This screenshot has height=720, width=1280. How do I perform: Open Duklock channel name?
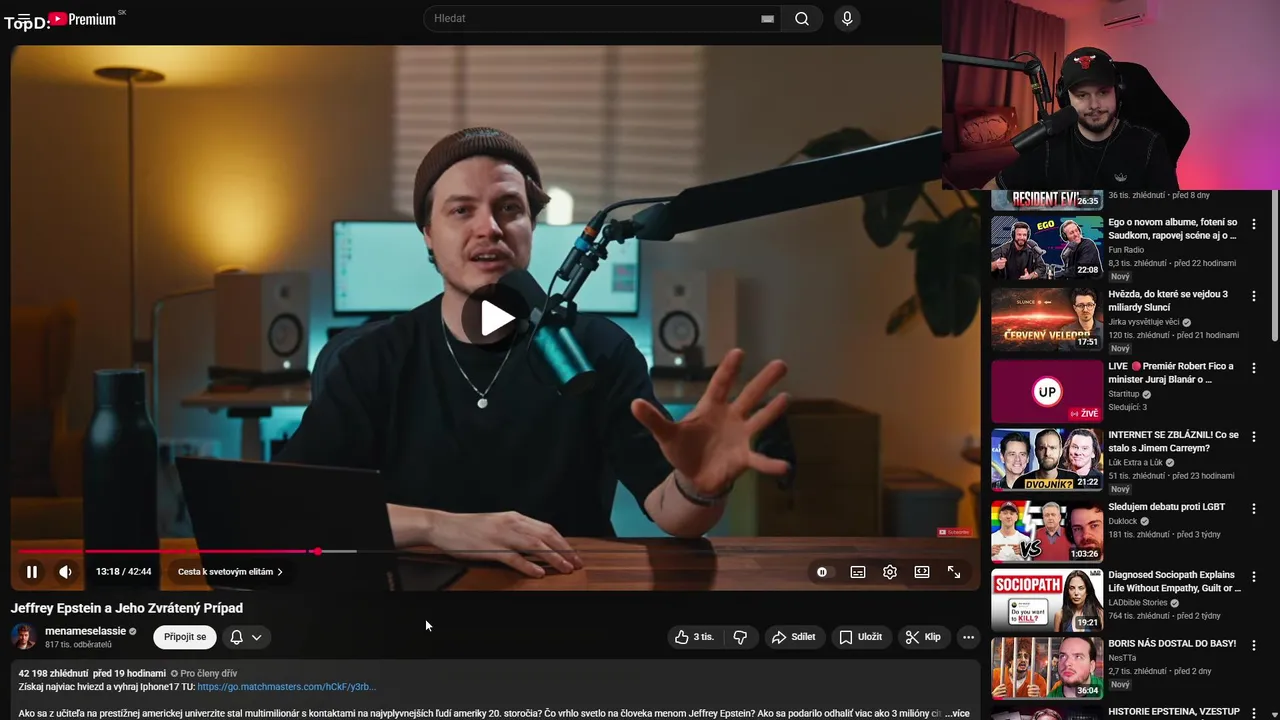(1123, 521)
